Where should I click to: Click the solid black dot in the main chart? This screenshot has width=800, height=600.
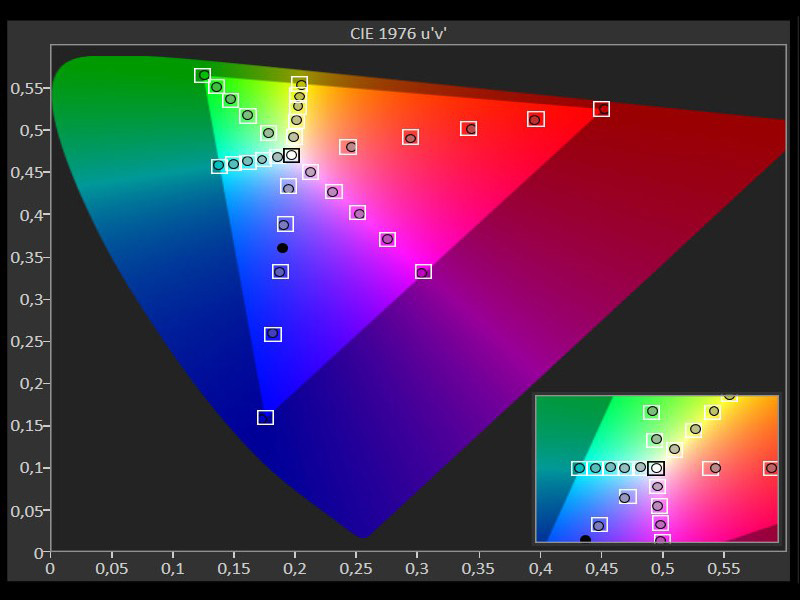282,248
